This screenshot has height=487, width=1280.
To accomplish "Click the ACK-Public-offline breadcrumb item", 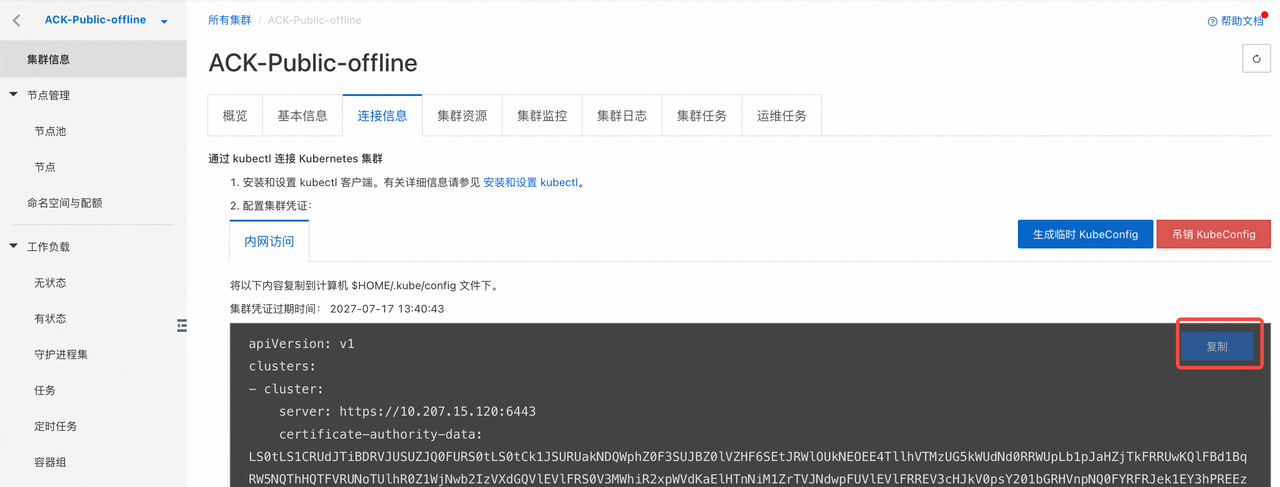I will click(x=315, y=20).
